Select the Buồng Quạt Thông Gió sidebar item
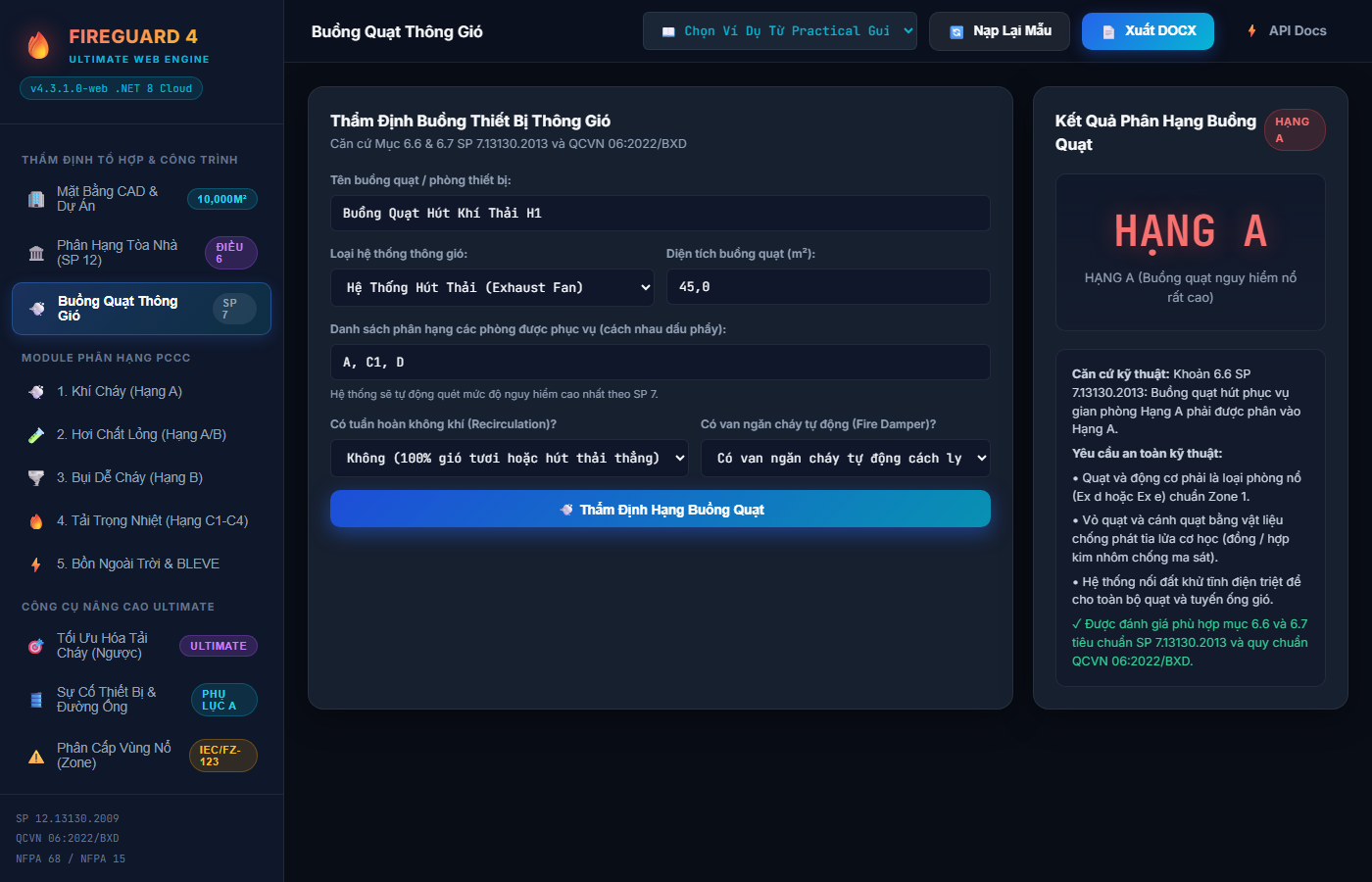Image resolution: width=1372 pixels, height=882 pixels. pyautogui.click(x=141, y=309)
